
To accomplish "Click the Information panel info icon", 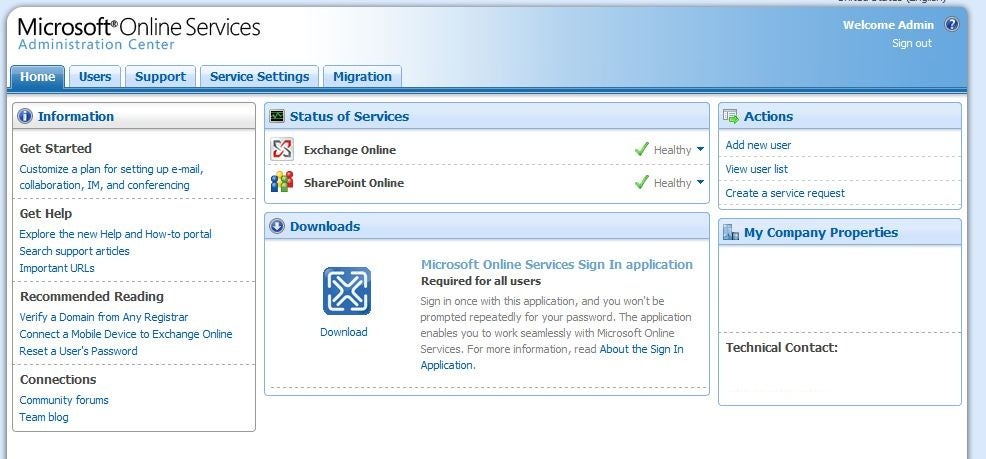I will (x=25, y=116).
